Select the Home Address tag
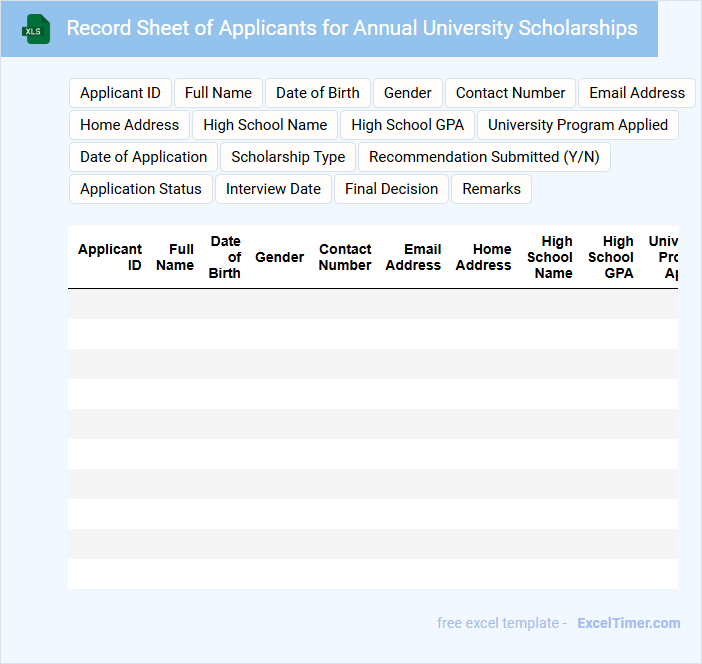702x664 pixels. 129,125
